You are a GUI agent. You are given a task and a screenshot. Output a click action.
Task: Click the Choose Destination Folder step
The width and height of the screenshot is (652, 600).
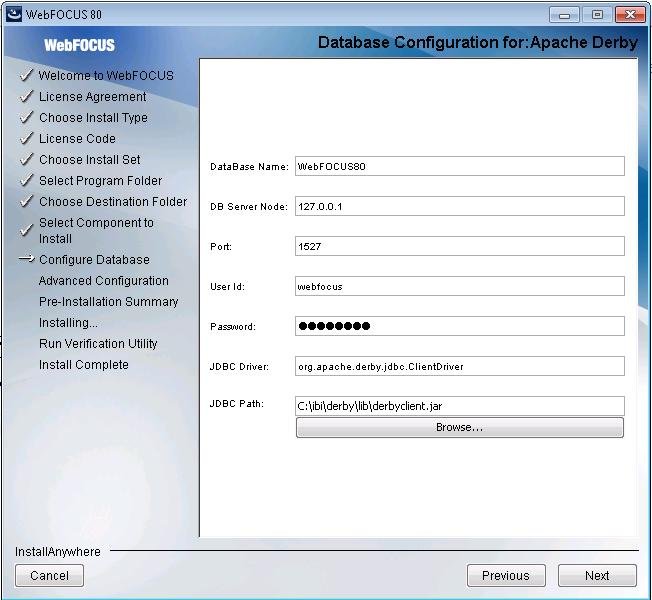(113, 201)
